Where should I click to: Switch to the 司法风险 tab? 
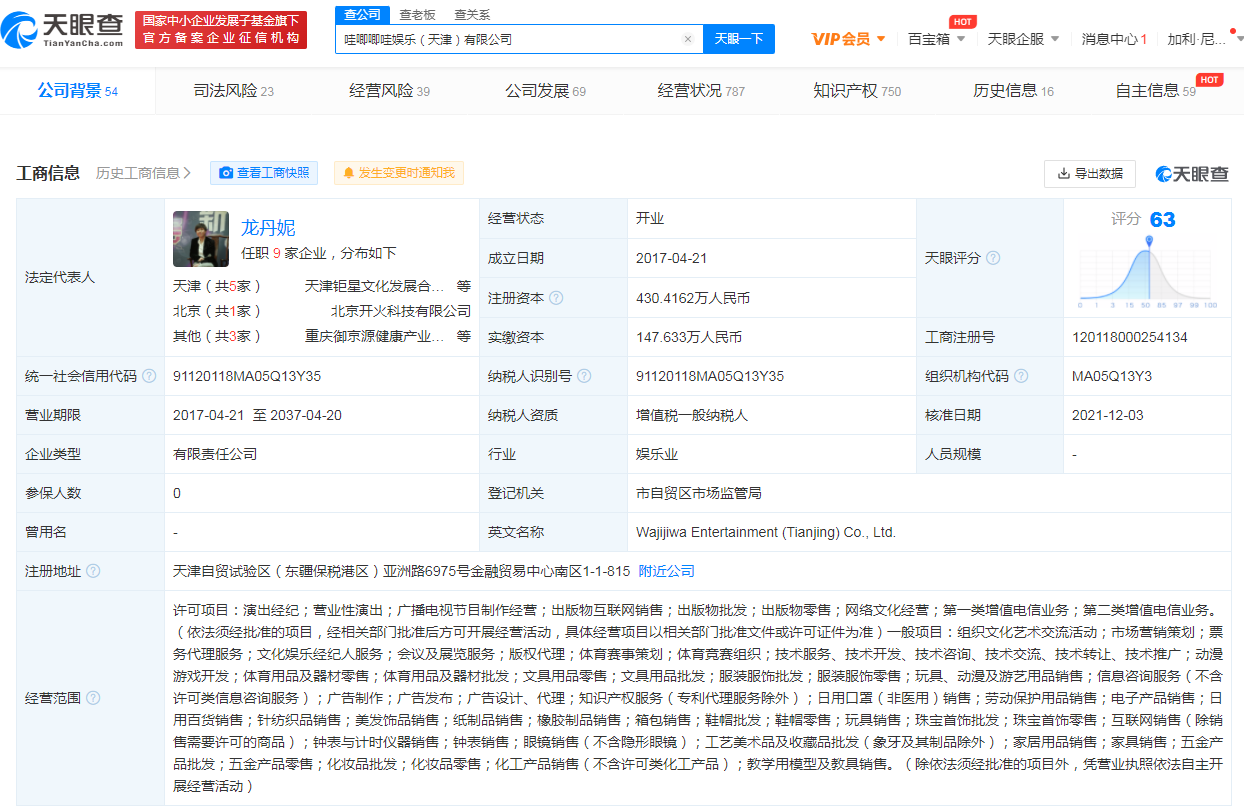[x=233, y=91]
